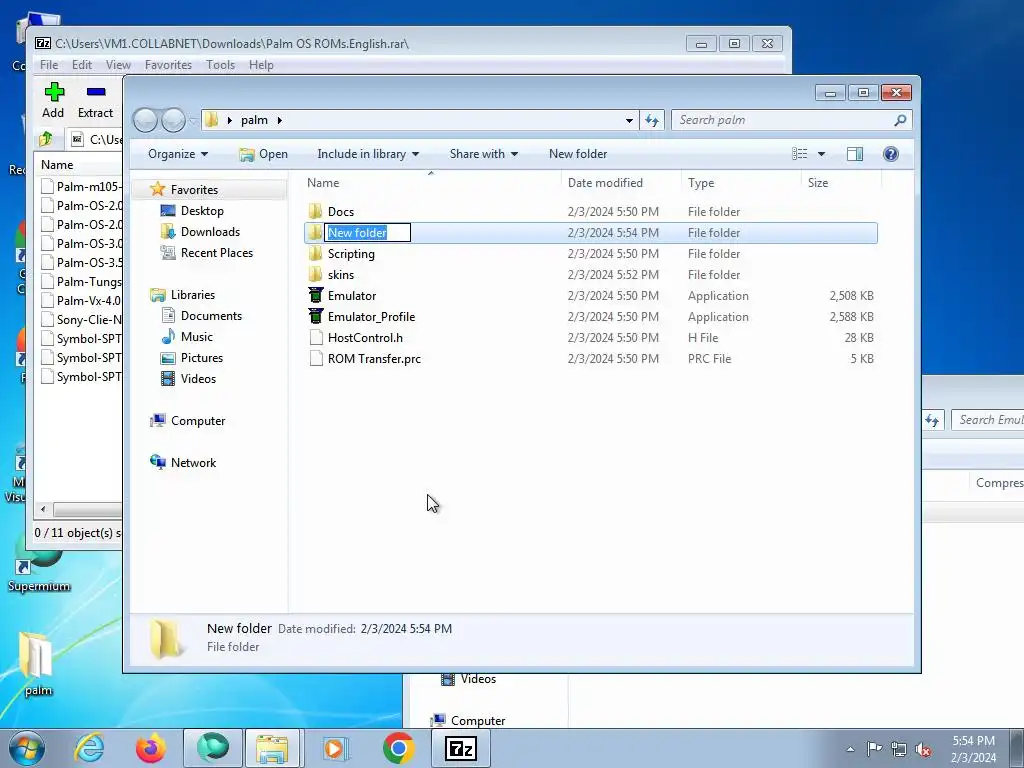The image size is (1024, 768).
Task: Open the 7-Zip Favorites menu
Action: point(168,65)
